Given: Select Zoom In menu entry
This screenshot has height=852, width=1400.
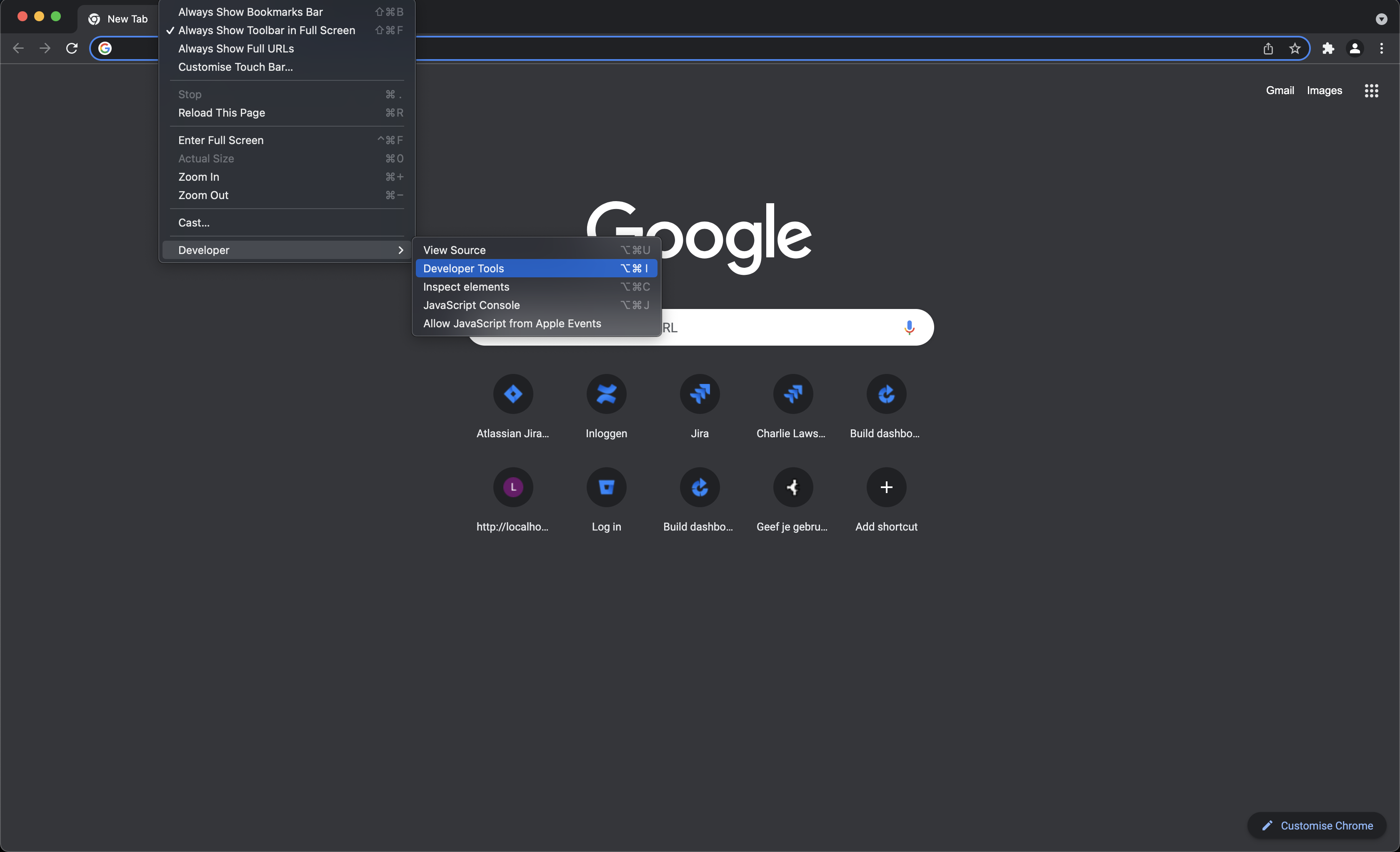Looking at the screenshot, I should pos(287,177).
